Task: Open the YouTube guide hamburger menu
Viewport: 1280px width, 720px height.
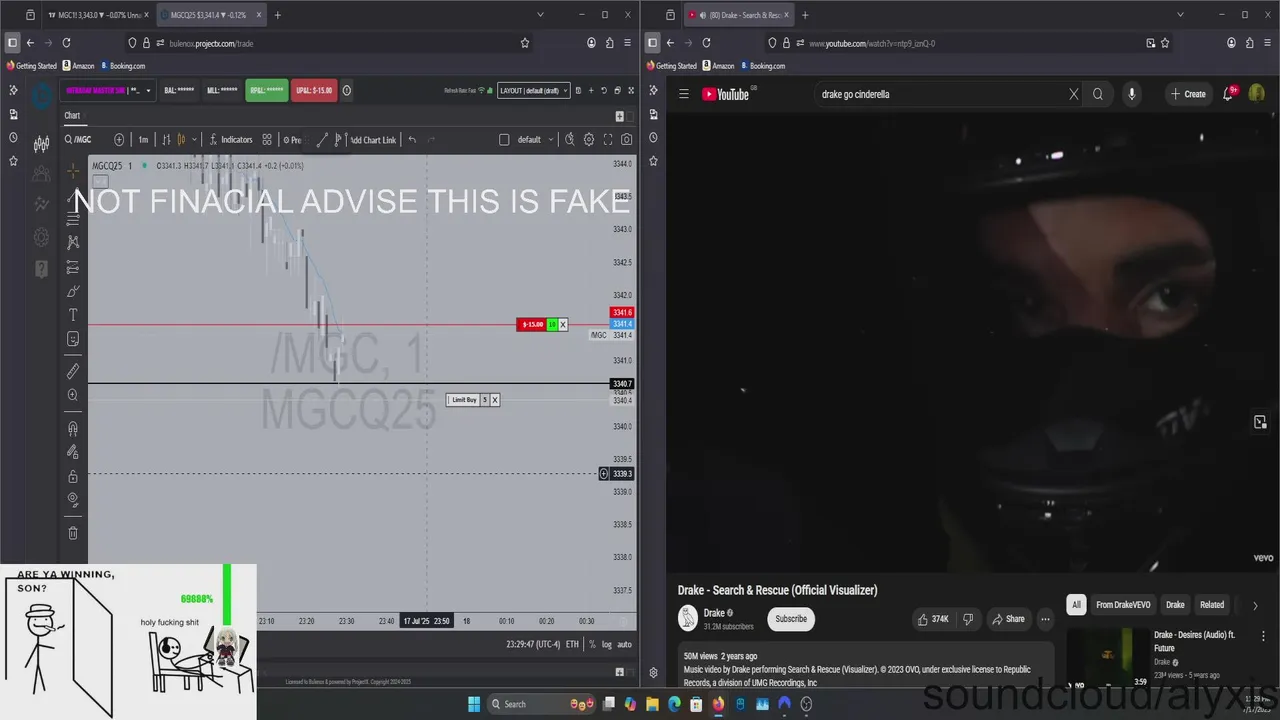Action: 684,94
